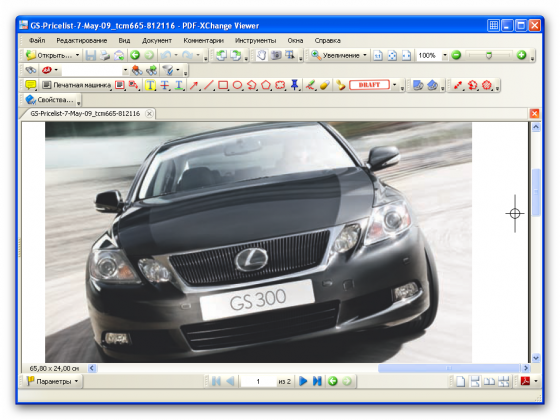Click the zoom slider handle

tap(489, 55)
